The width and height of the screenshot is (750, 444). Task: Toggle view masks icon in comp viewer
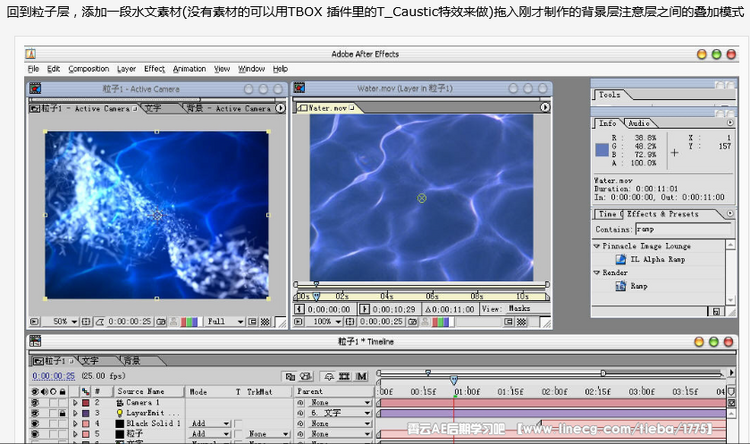[x=99, y=322]
